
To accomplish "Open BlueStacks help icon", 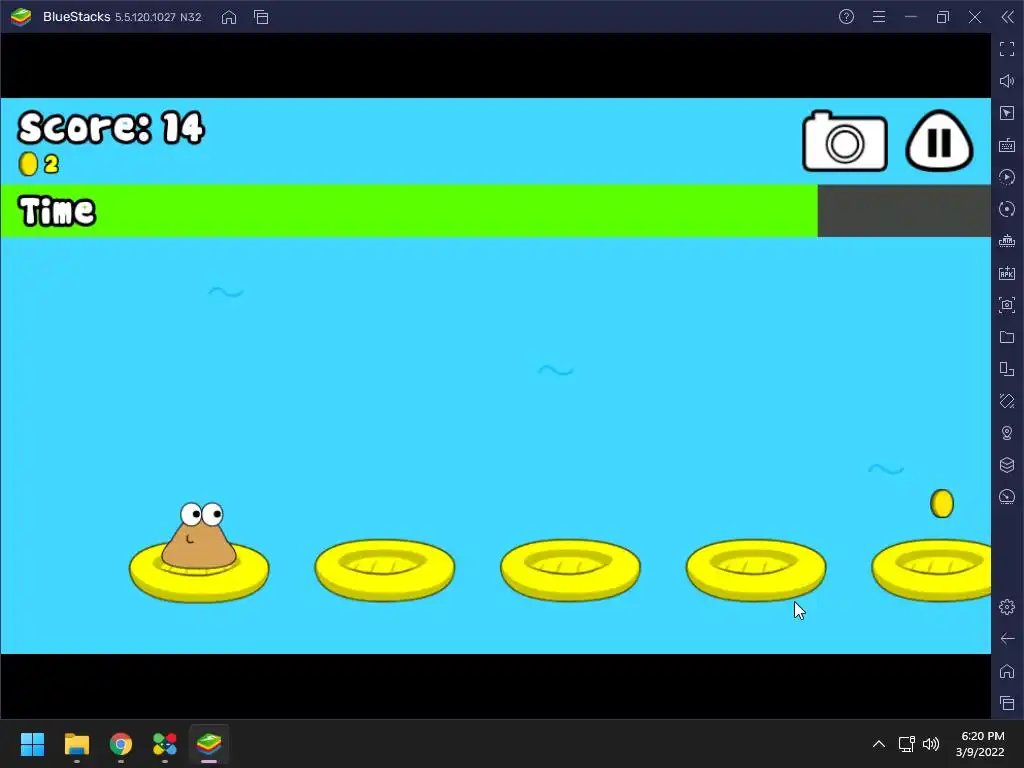I will pos(846,17).
